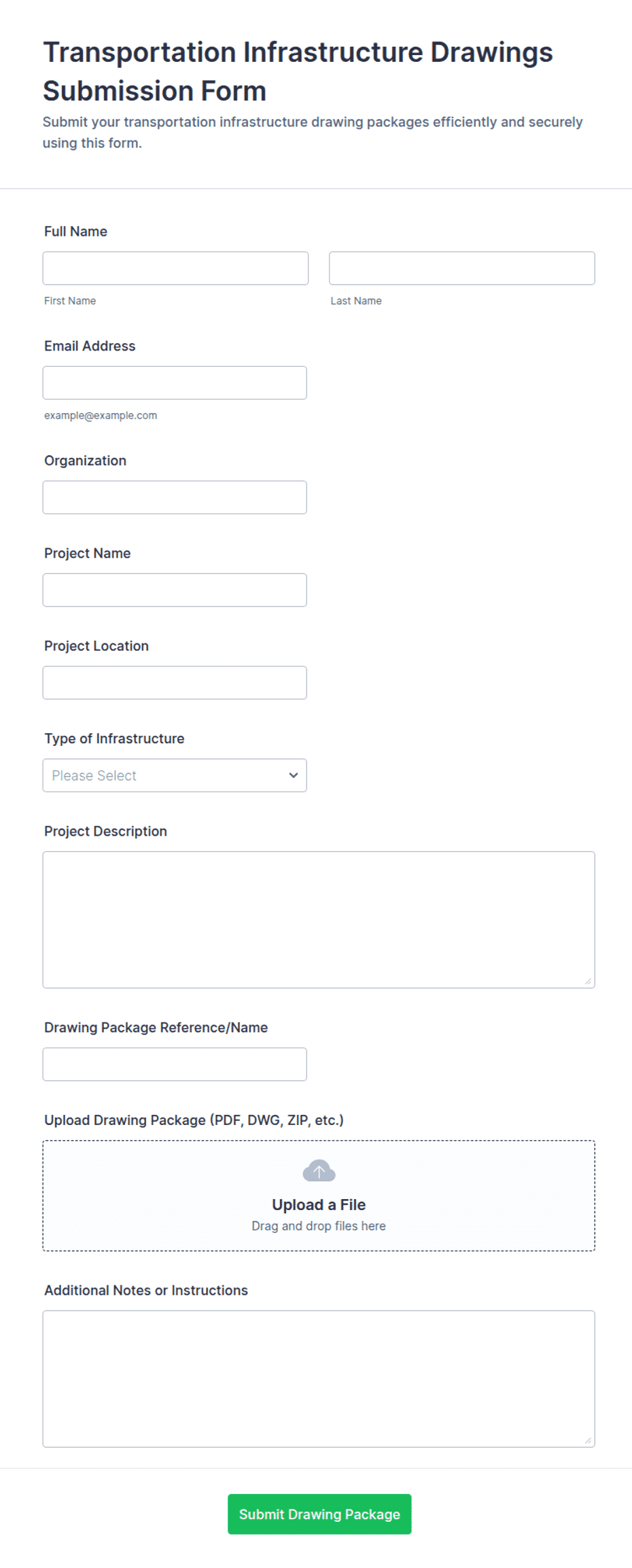This screenshot has width=632, height=1568.
Task: Click inside the Project Description text area
Action: [x=319, y=920]
